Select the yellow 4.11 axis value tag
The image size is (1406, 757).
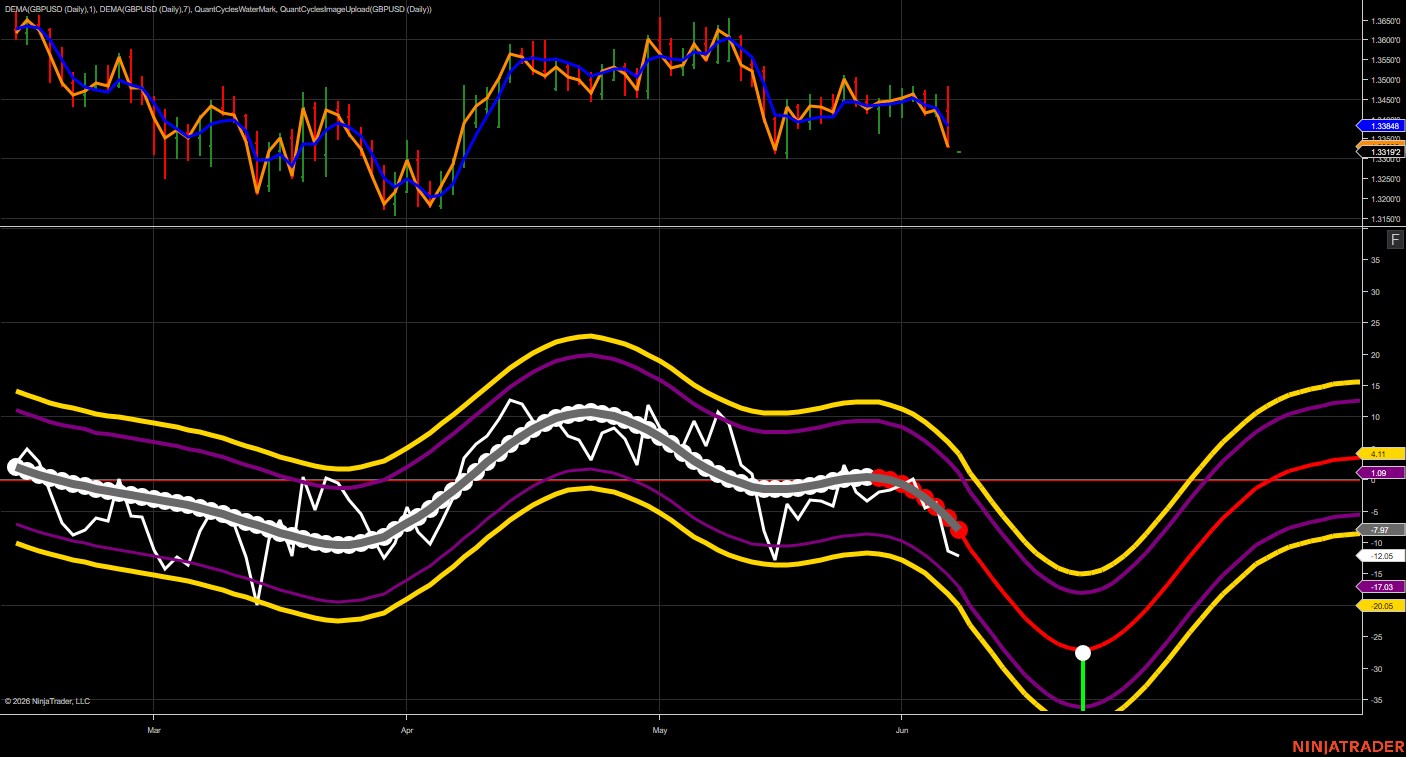point(1381,453)
